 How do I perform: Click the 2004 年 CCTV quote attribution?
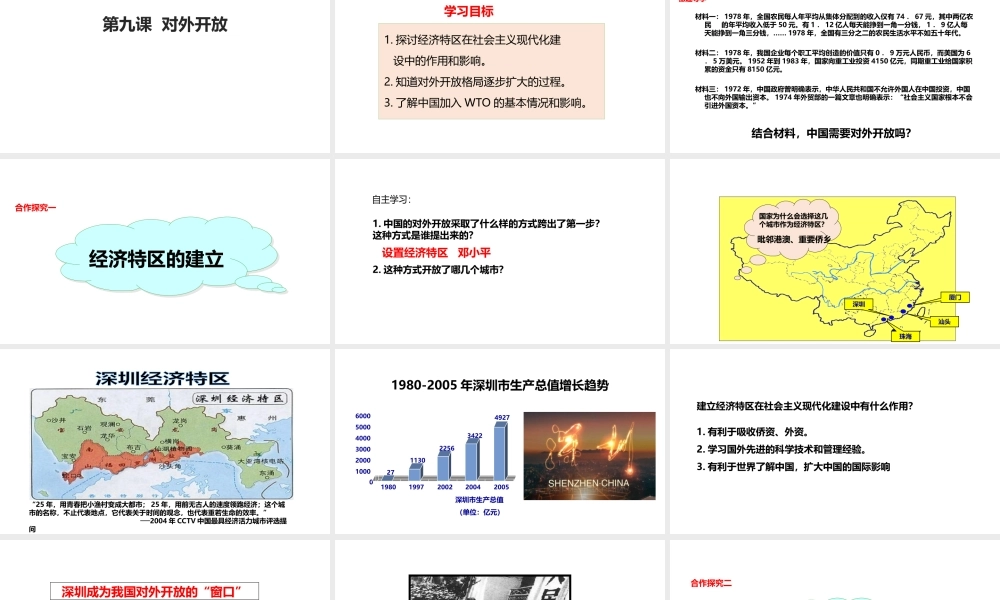pos(214,521)
